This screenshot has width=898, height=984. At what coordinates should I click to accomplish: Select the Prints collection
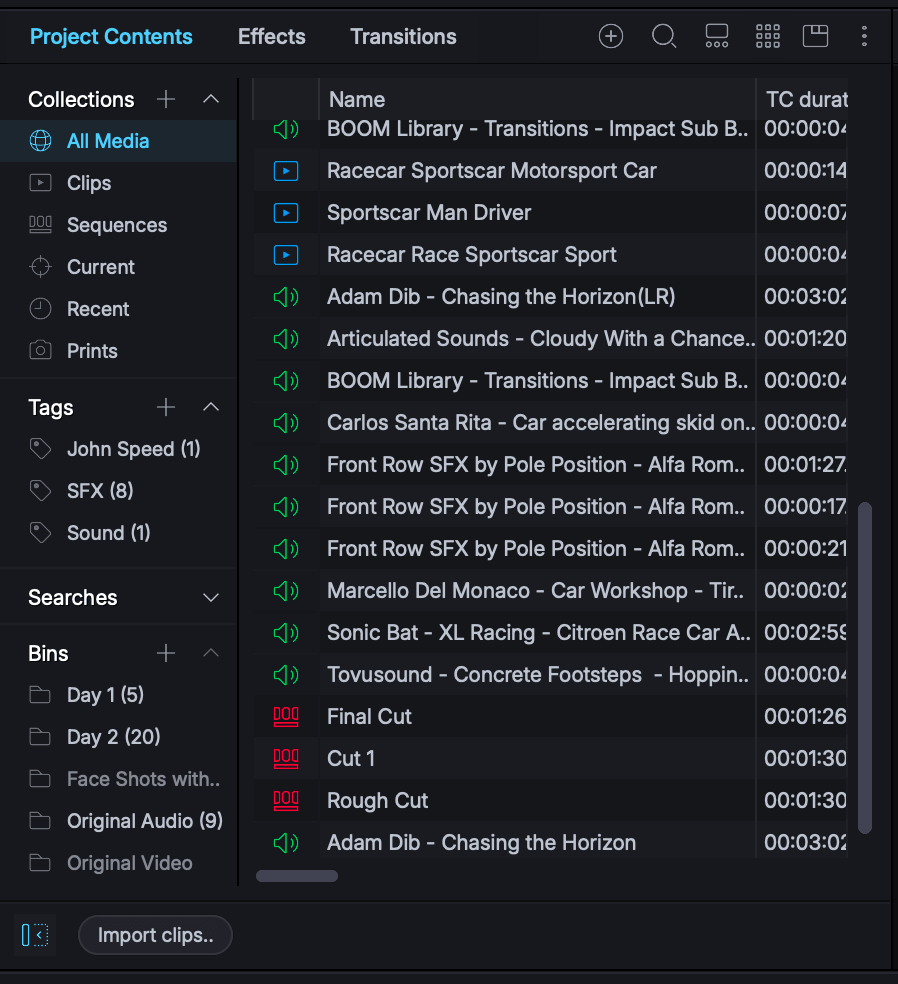118,351
